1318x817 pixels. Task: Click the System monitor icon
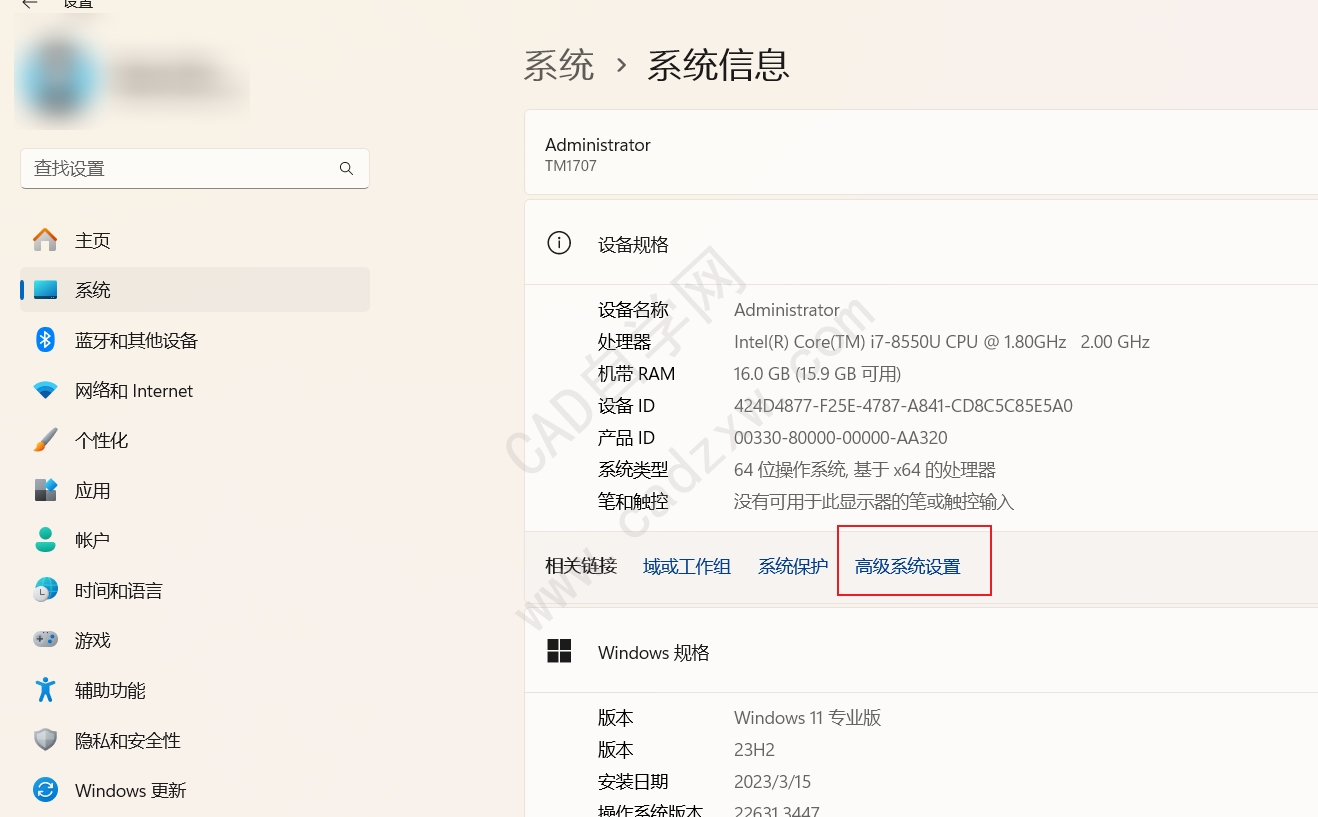(45, 290)
